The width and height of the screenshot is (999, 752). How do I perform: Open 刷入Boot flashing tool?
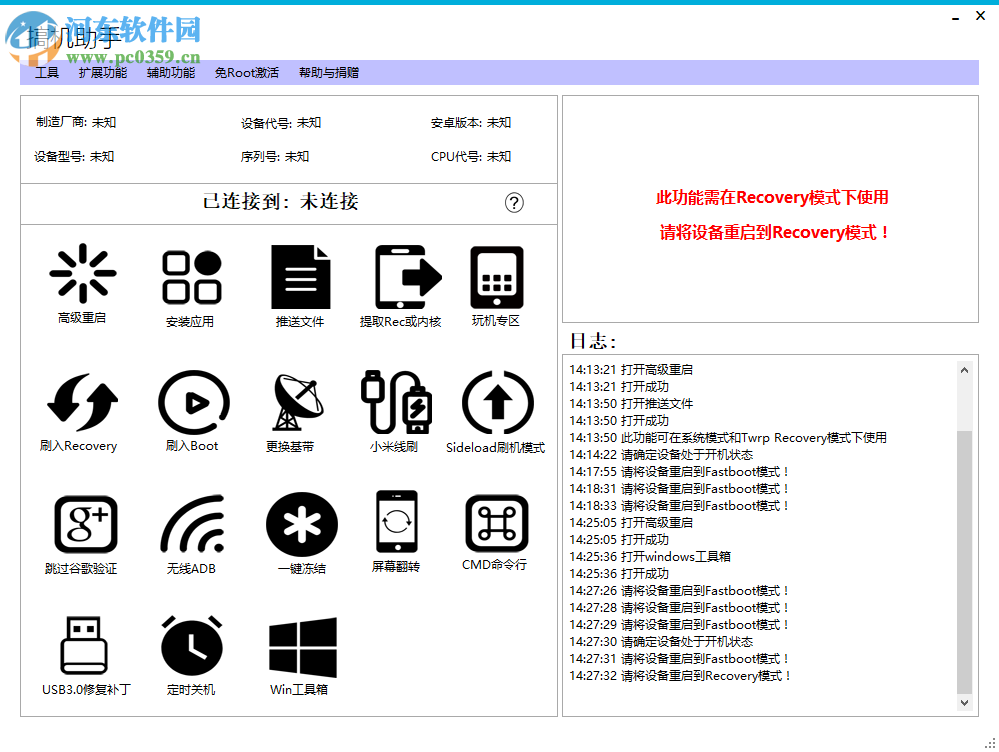[x=192, y=412]
